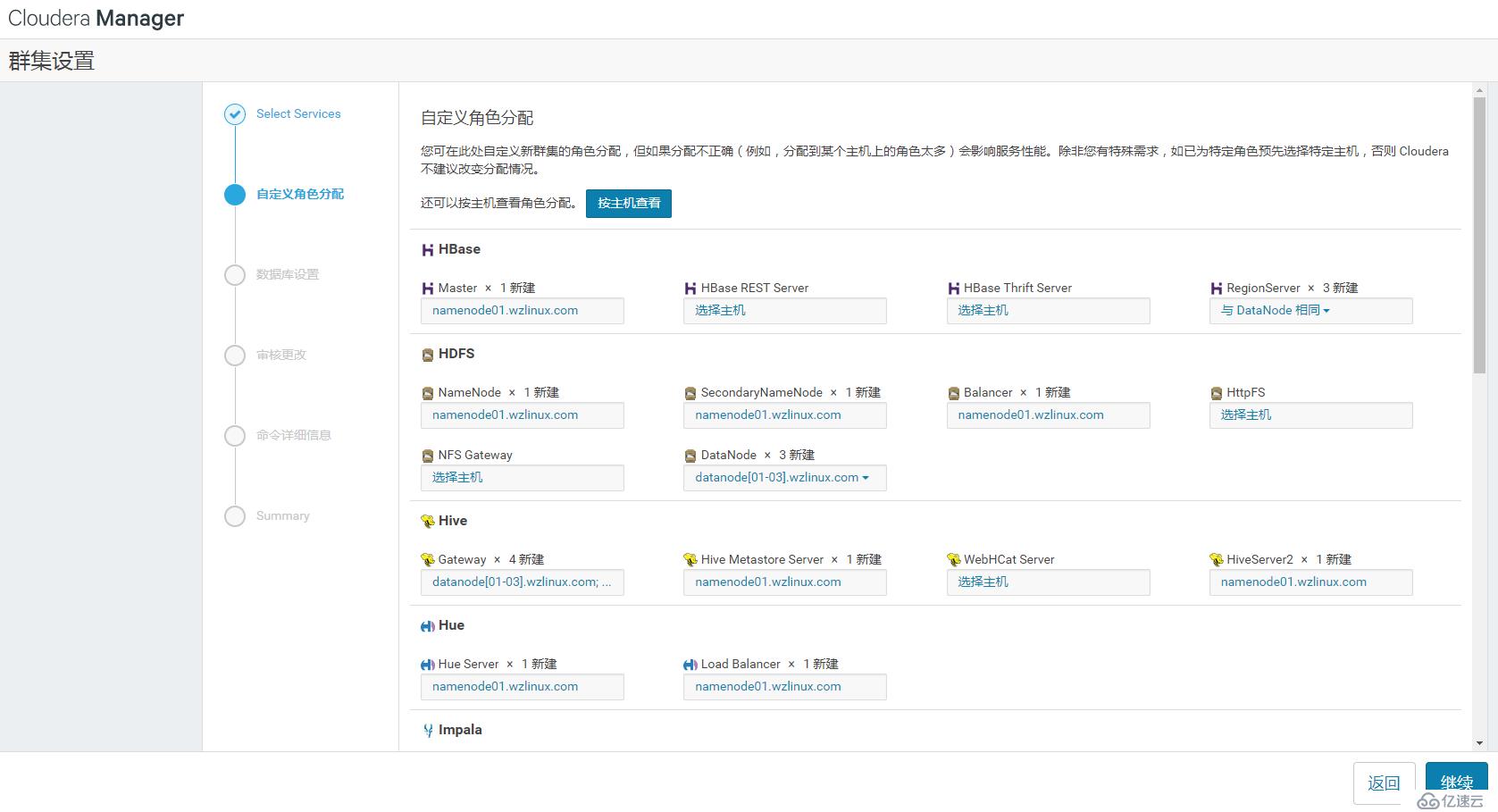
Task: Click the Cloudera Manager logo
Action: [96, 19]
